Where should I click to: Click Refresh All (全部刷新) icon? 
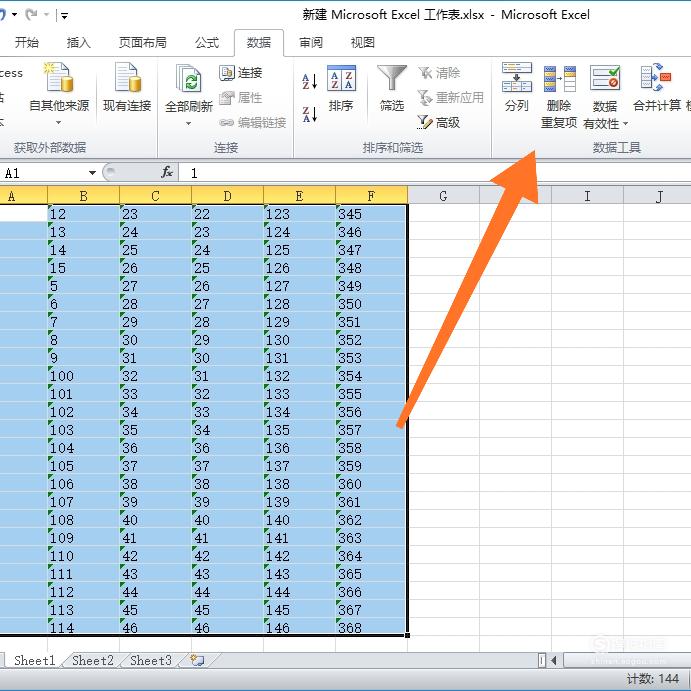pyautogui.click(x=189, y=78)
